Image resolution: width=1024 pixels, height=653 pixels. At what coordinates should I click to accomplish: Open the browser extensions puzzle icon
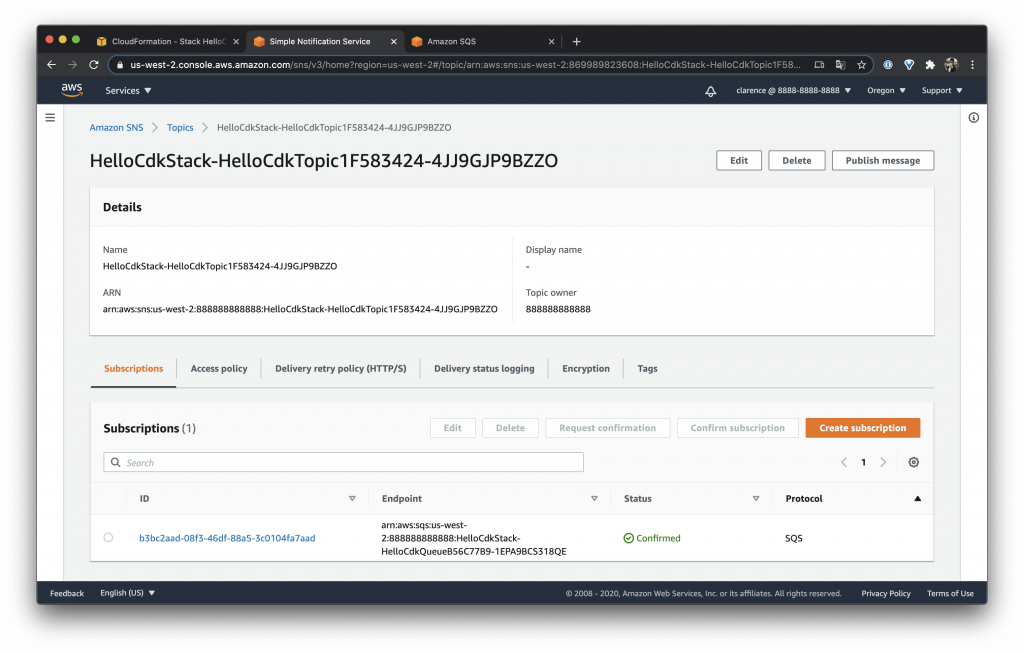pos(930,65)
